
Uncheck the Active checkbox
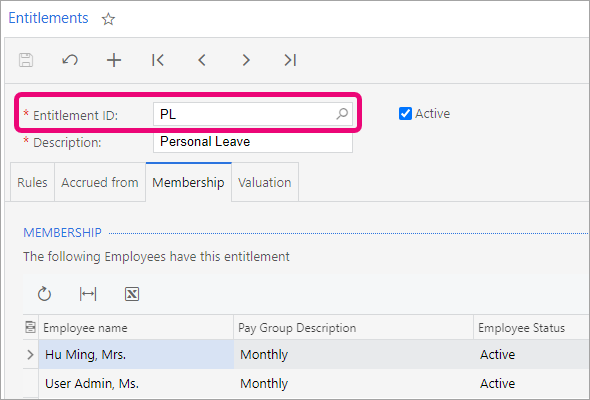tap(405, 114)
